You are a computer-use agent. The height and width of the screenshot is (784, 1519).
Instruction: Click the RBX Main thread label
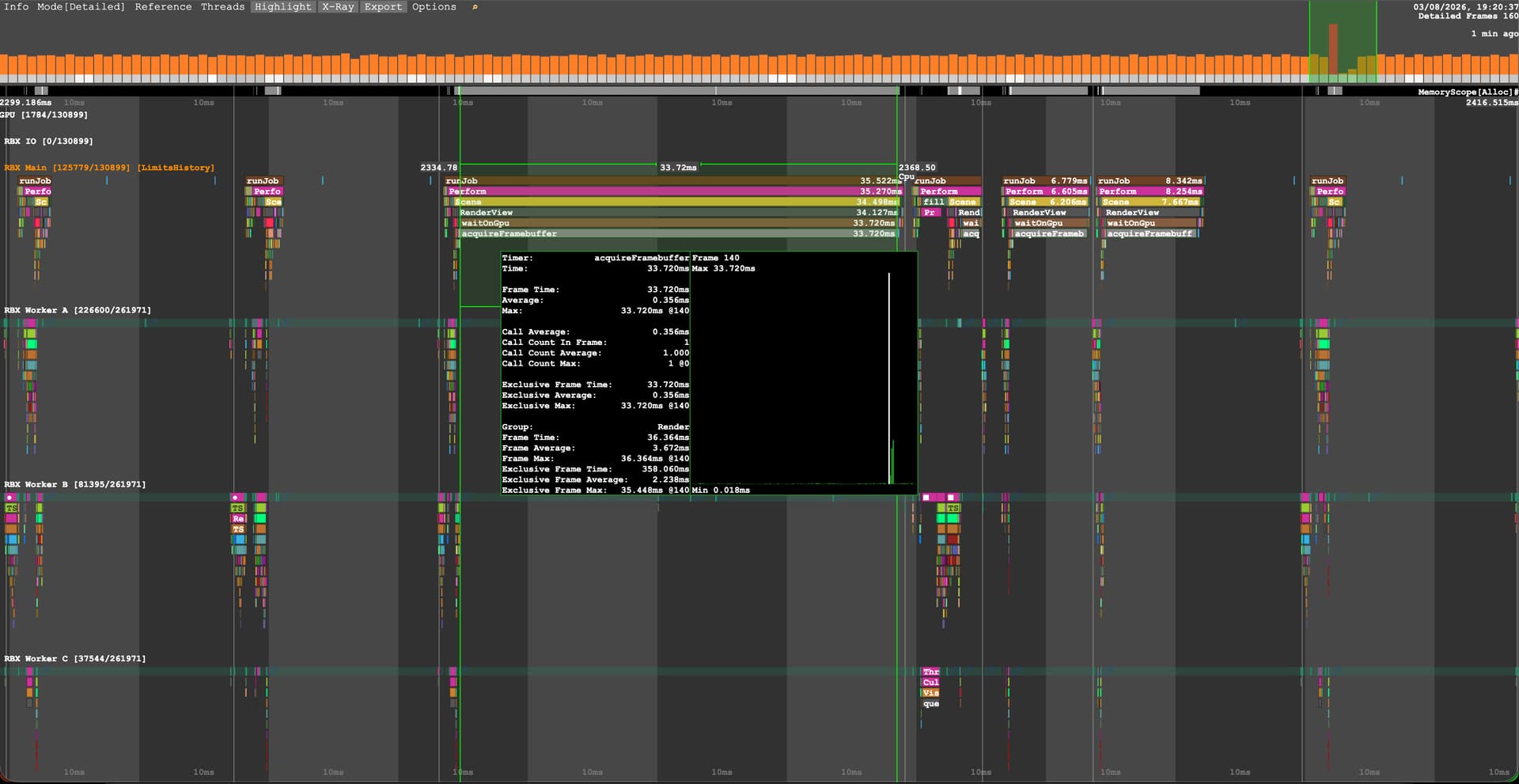tap(67, 168)
